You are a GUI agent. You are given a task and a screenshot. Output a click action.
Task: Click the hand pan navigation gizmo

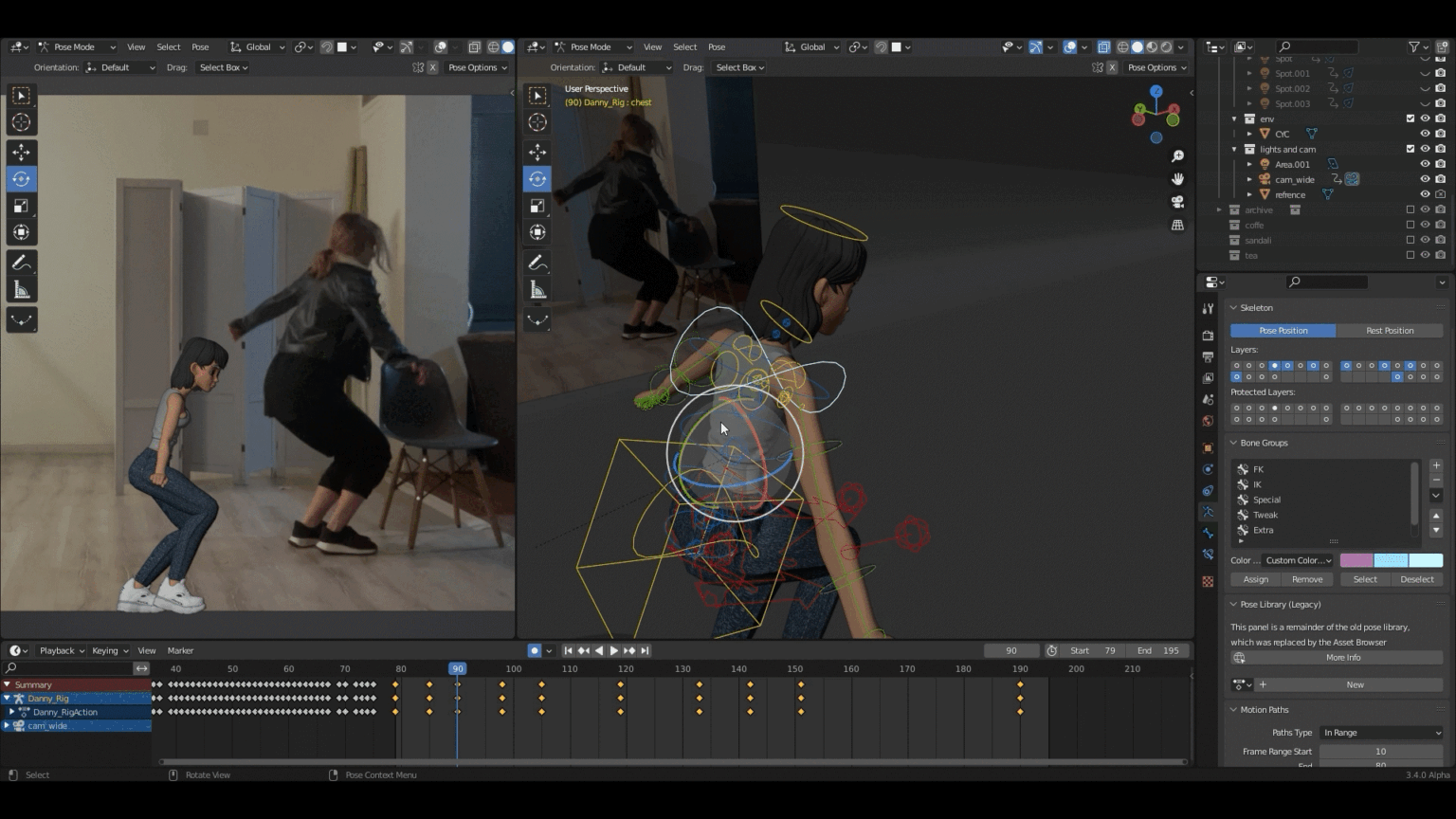(x=1177, y=179)
